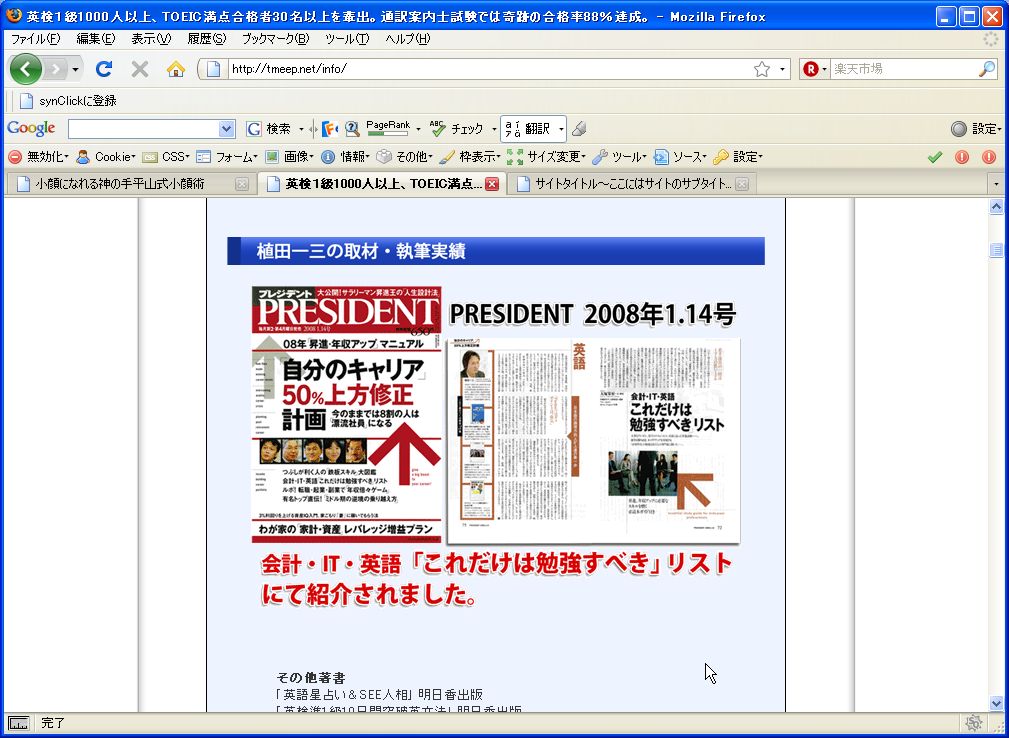Go to the home page icon

click(x=176, y=69)
